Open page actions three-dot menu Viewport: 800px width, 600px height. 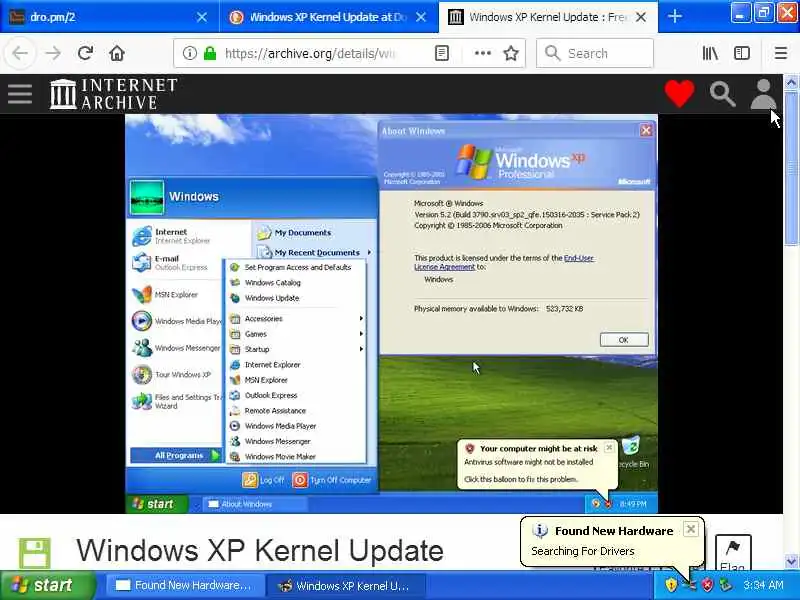[483, 53]
